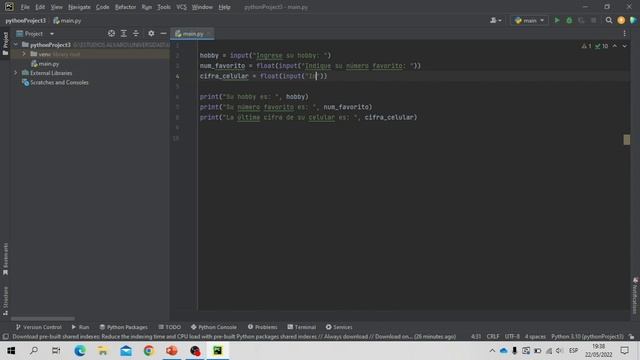Screen dimensions: 640x360
Task: Select Scratches and Consoles in tree
Action: coord(55,82)
